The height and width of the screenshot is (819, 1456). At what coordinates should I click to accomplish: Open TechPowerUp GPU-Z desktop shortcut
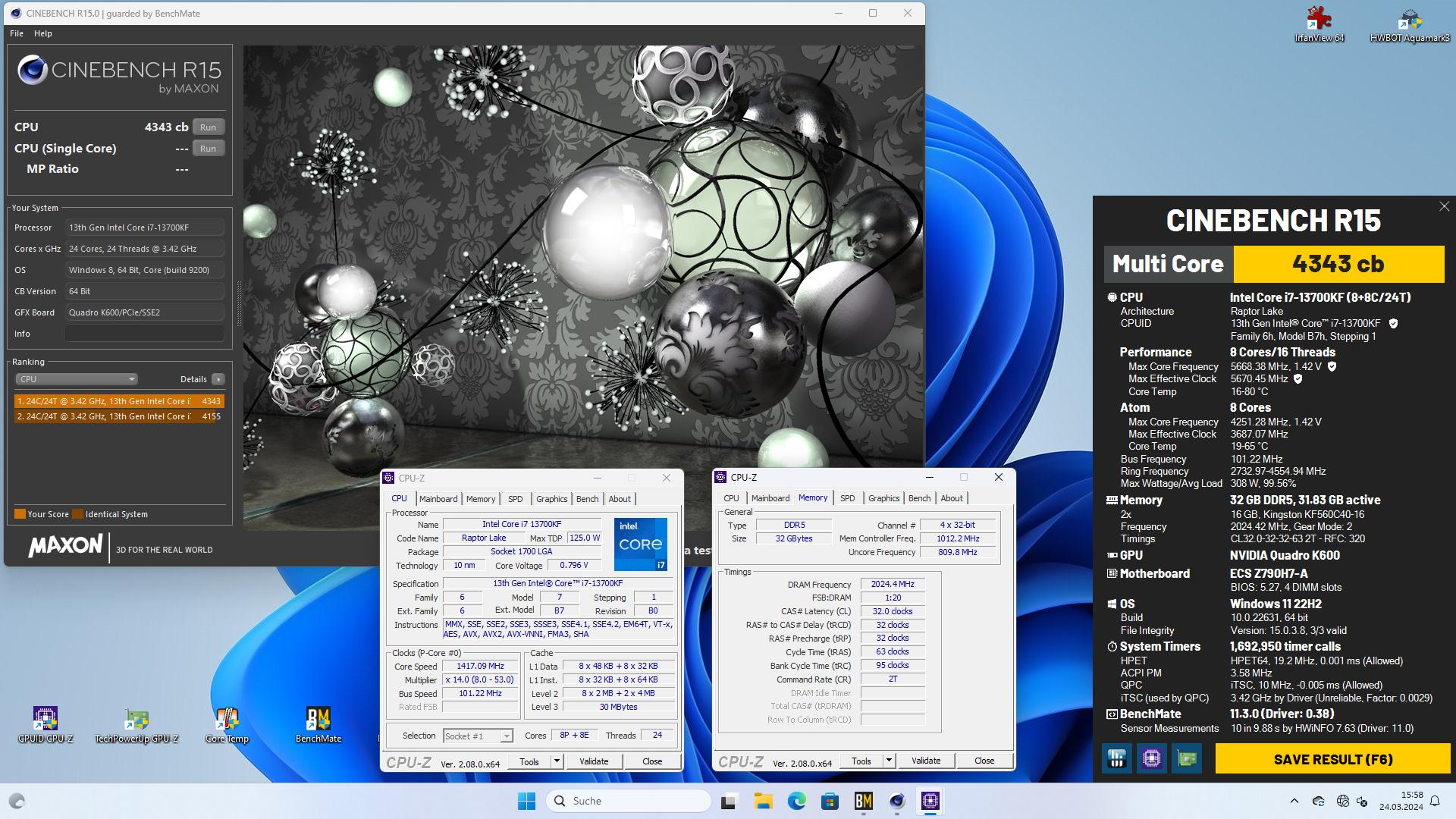click(x=136, y=725)
